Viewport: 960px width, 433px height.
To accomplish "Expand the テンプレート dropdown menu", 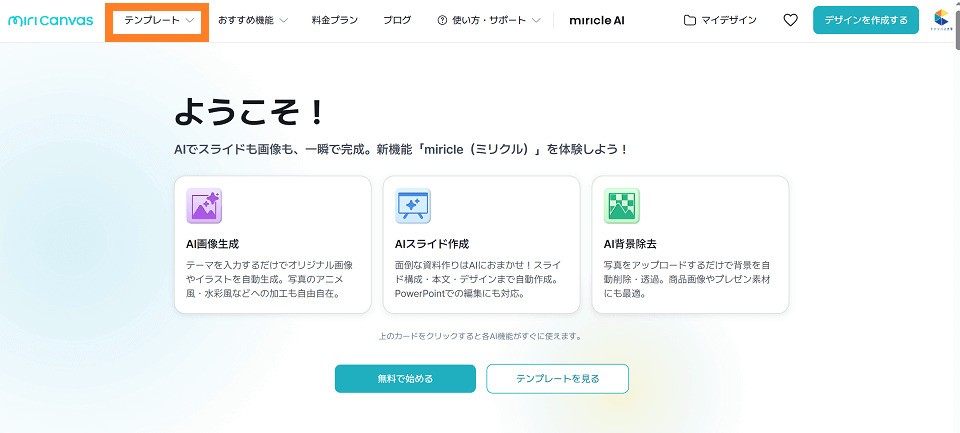I will click(x=158, y=20).
